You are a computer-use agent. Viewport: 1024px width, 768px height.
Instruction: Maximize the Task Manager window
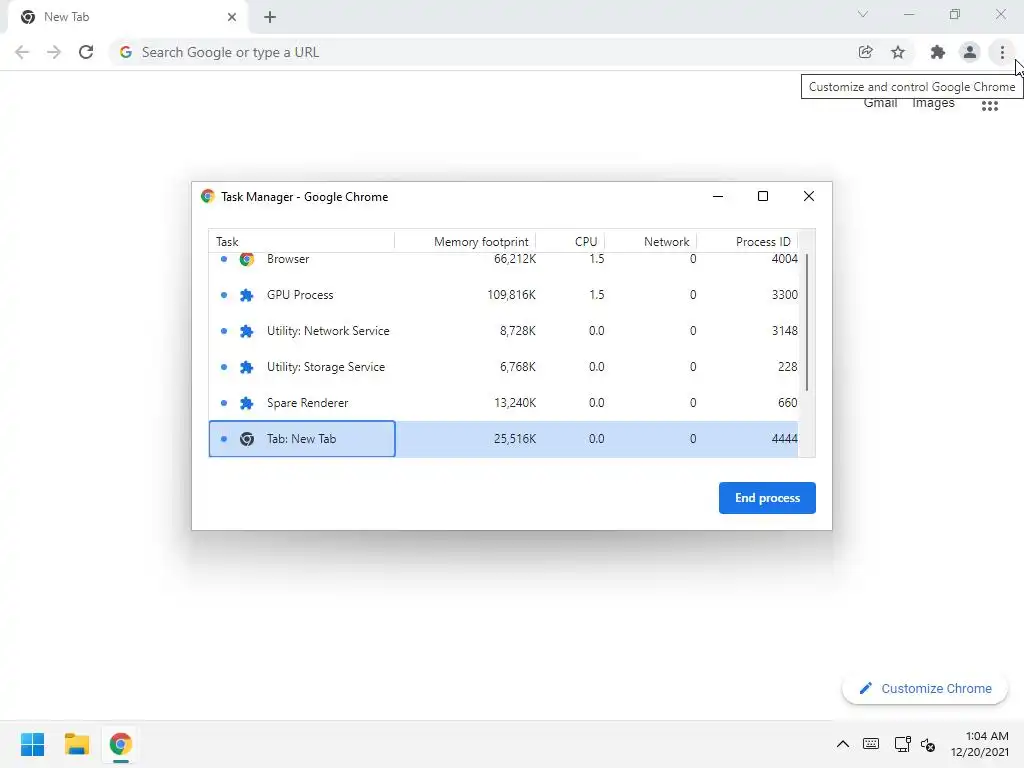point(762,196)
